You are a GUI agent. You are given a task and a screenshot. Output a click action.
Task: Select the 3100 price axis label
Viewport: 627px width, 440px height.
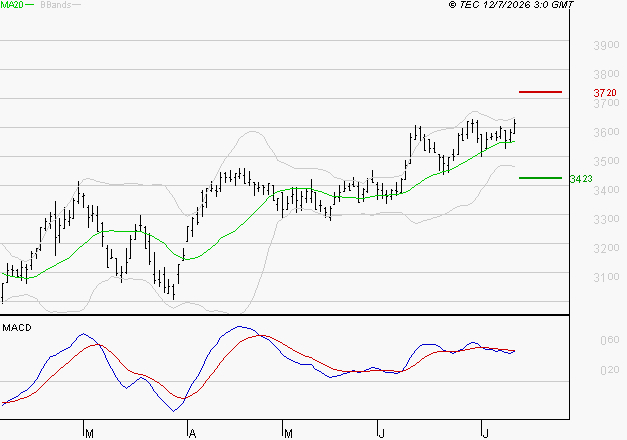(606, 277)
